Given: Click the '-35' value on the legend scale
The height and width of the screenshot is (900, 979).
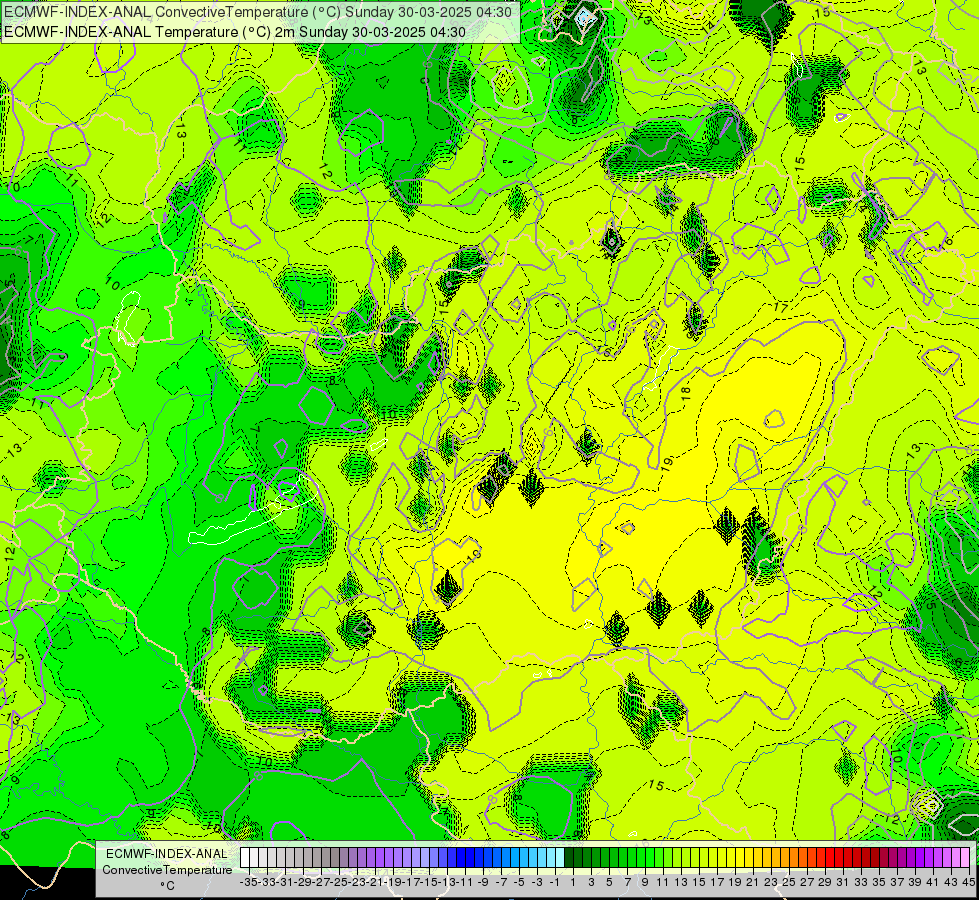Looking at the screenshot, I should coord(249,882).
